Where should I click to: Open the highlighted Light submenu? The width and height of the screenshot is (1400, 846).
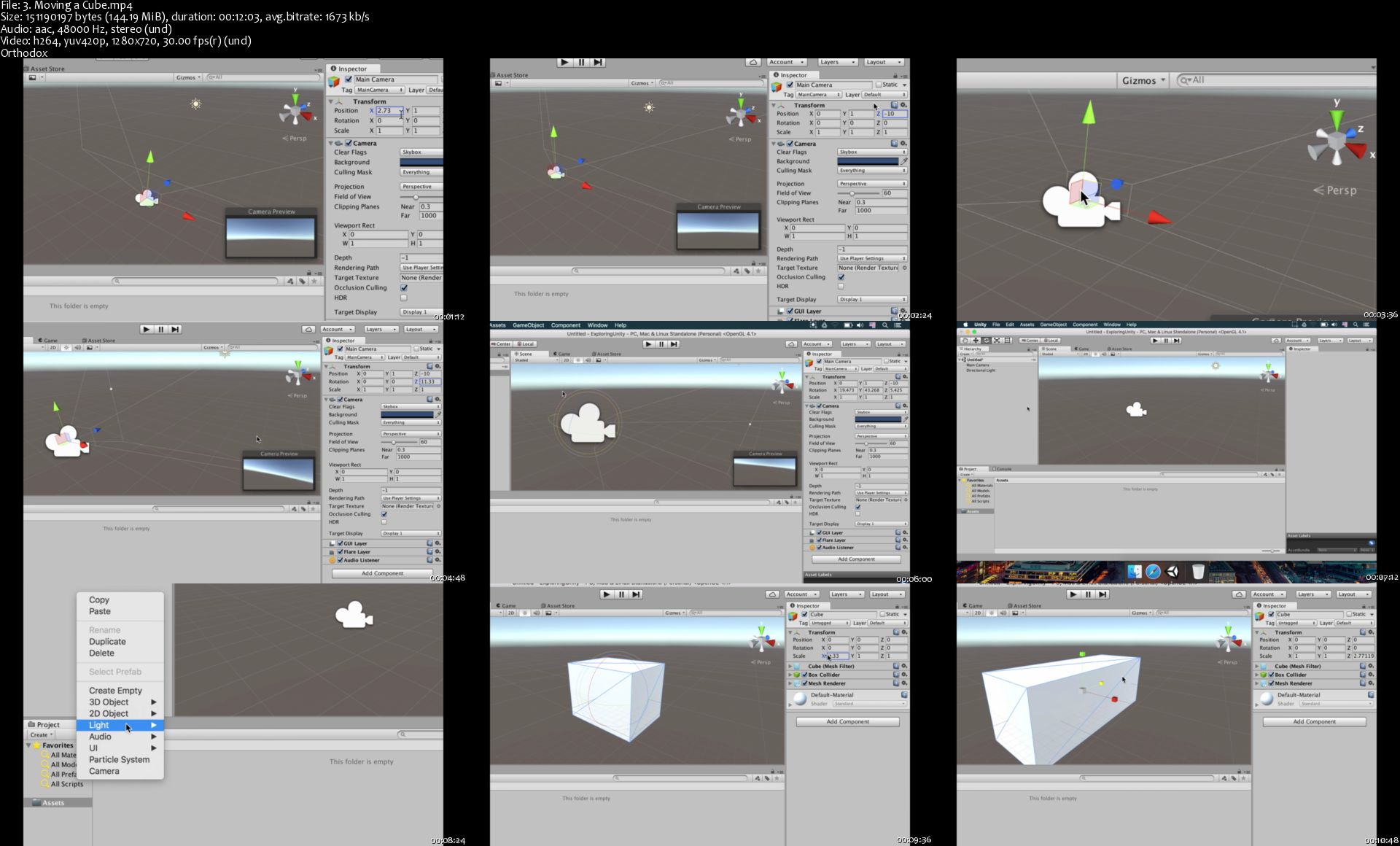coord(120,725)
